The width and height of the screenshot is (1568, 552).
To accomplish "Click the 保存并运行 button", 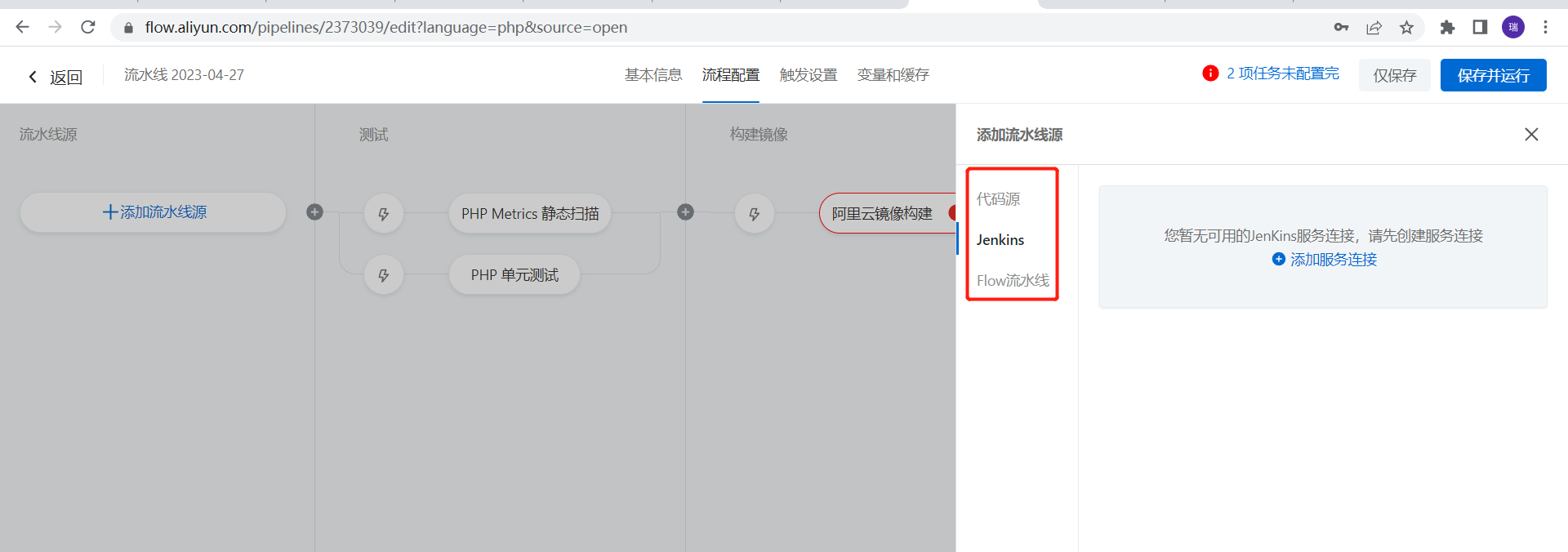I will tap(1494, 75).
